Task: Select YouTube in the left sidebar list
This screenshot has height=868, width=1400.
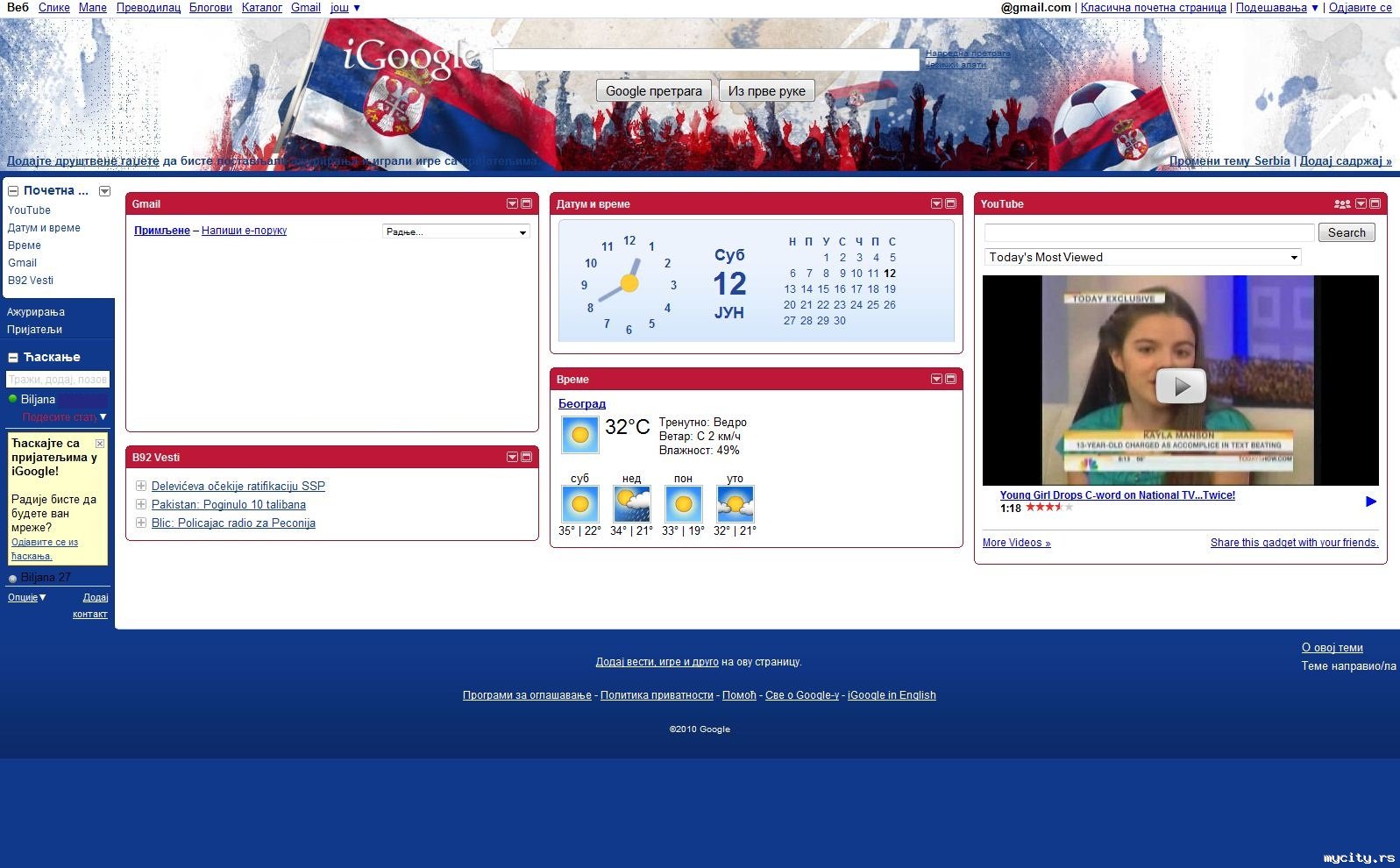Action: pyautogui.click(x=29, y=210)
